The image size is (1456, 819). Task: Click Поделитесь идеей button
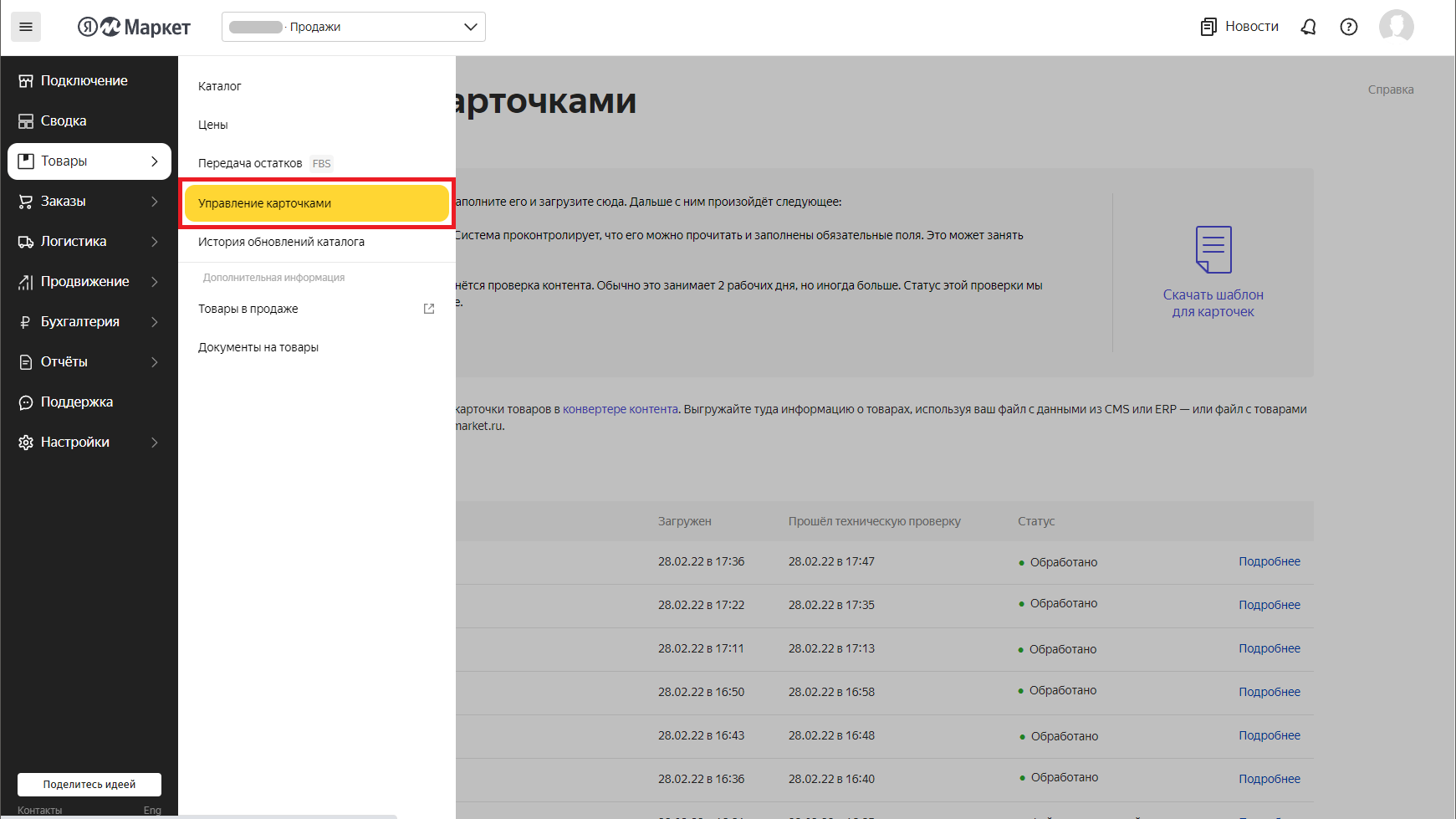(89, 785)
